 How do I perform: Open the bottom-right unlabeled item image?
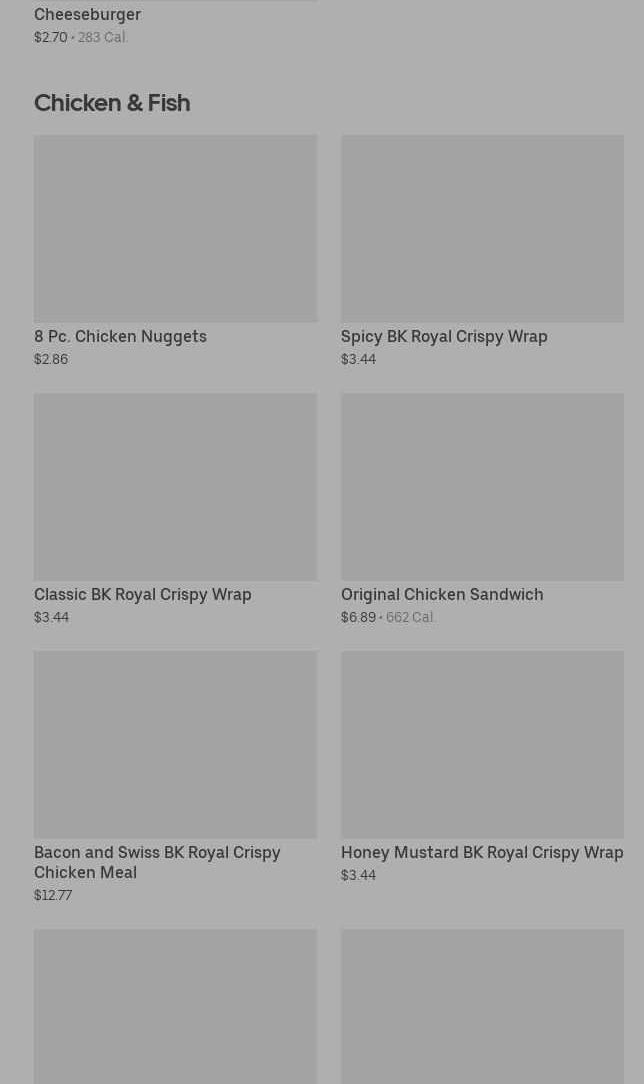(x=482, y=1007)
